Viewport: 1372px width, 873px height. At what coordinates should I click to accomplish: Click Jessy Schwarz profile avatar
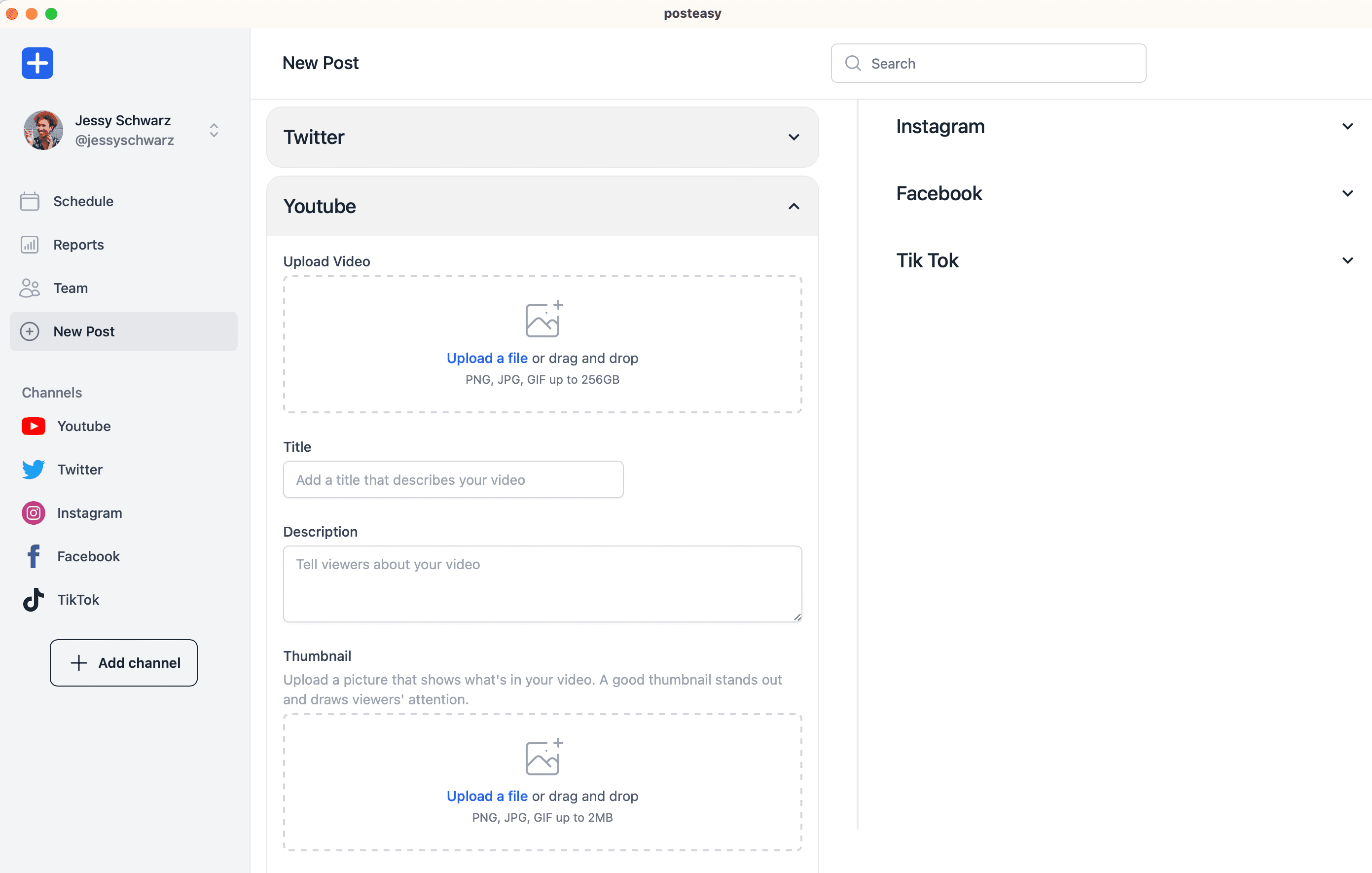click(43, 131)
